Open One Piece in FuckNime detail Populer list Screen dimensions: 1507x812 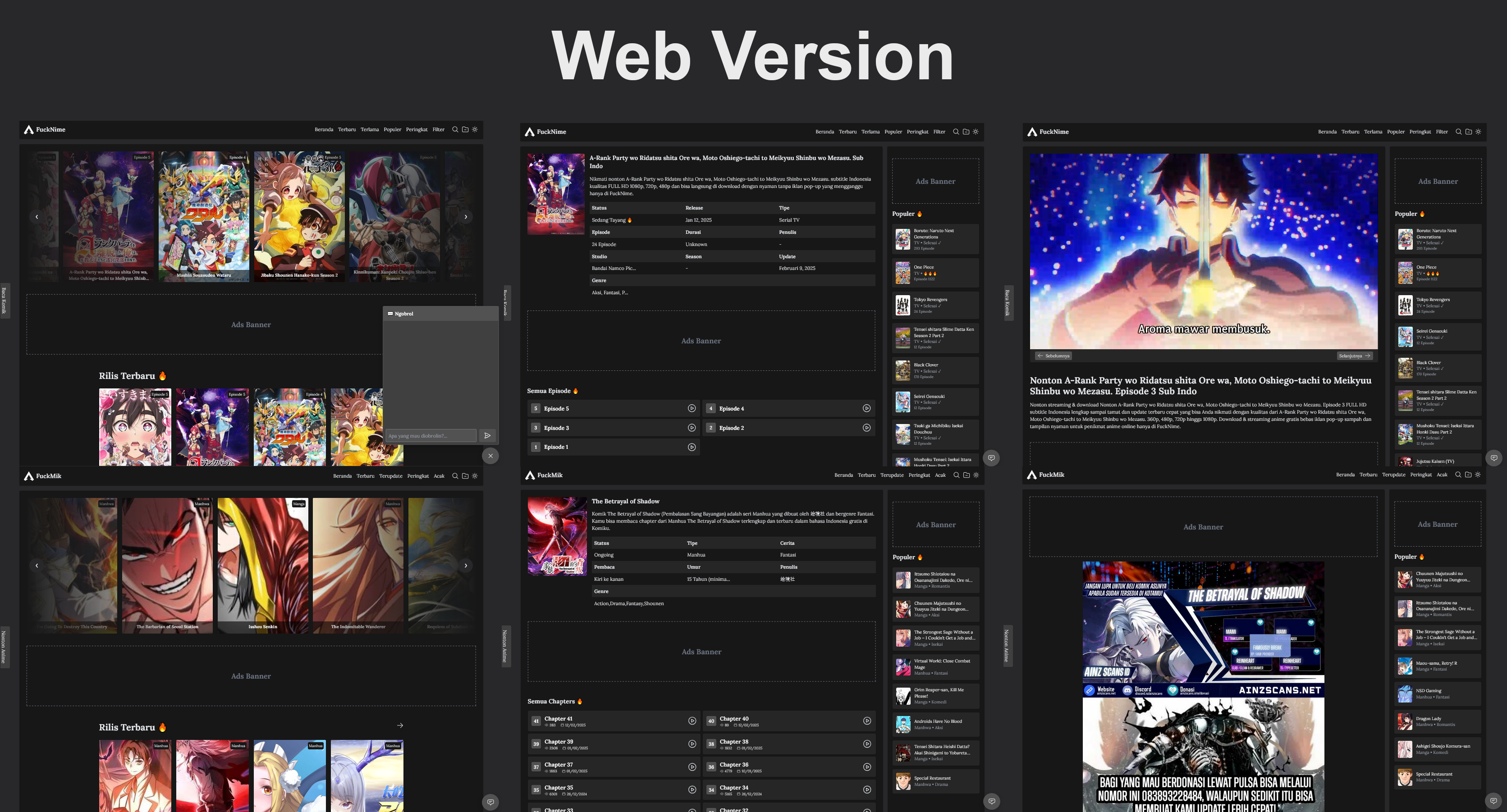point(935,273)
